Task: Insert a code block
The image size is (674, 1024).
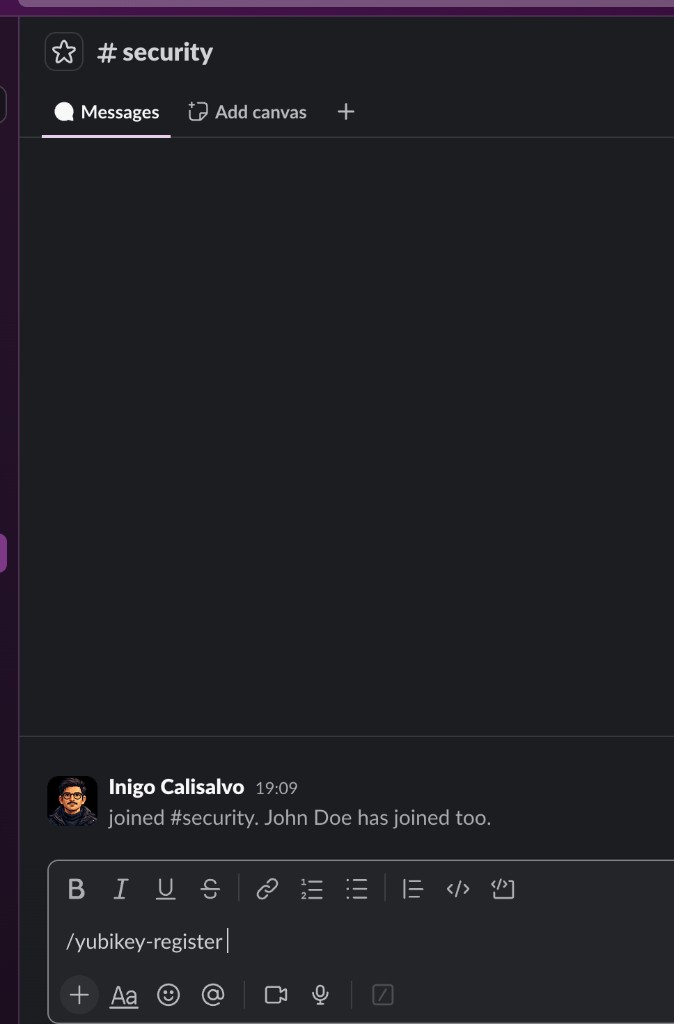Action: pos(502,889)
